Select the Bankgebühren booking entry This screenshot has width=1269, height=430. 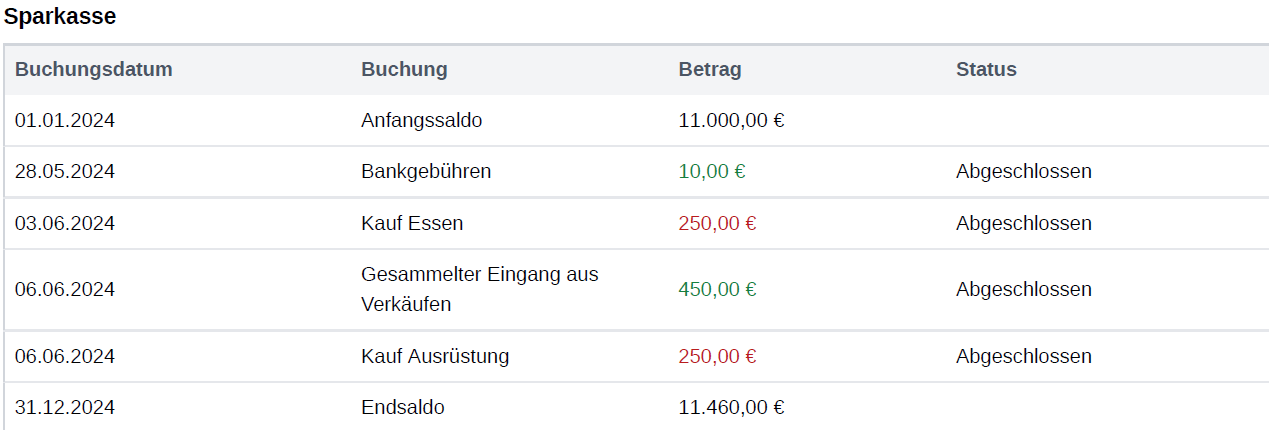(x=426, y=172)
